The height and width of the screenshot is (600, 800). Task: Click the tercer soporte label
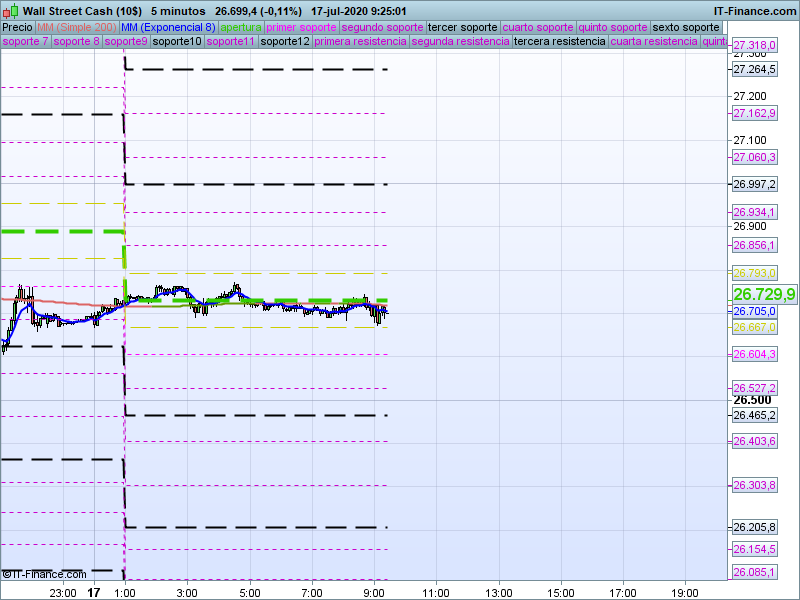pos(462,27)
